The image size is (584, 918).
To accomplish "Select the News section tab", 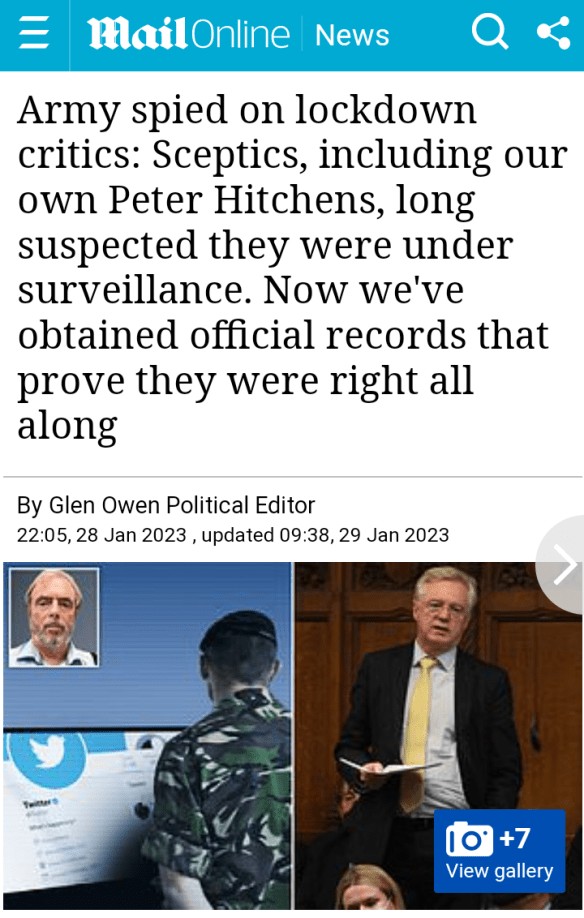I will coord(352,35).
